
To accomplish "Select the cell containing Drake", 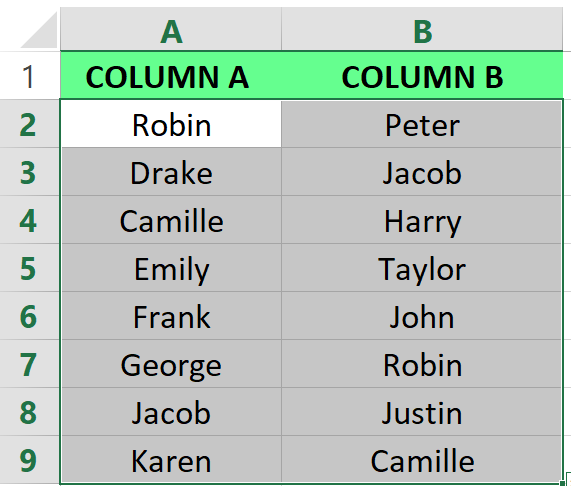I will pos(172,172).
